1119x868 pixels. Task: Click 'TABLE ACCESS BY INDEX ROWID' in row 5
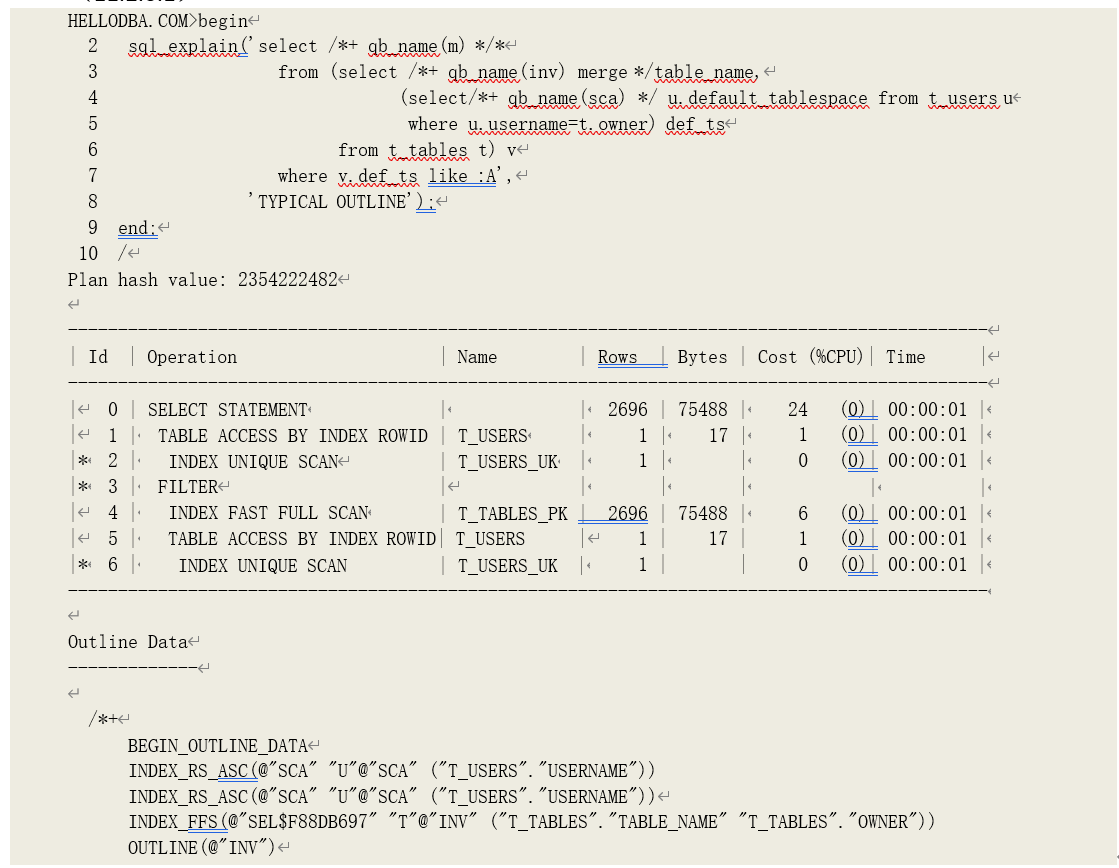(x=302, y=539)
